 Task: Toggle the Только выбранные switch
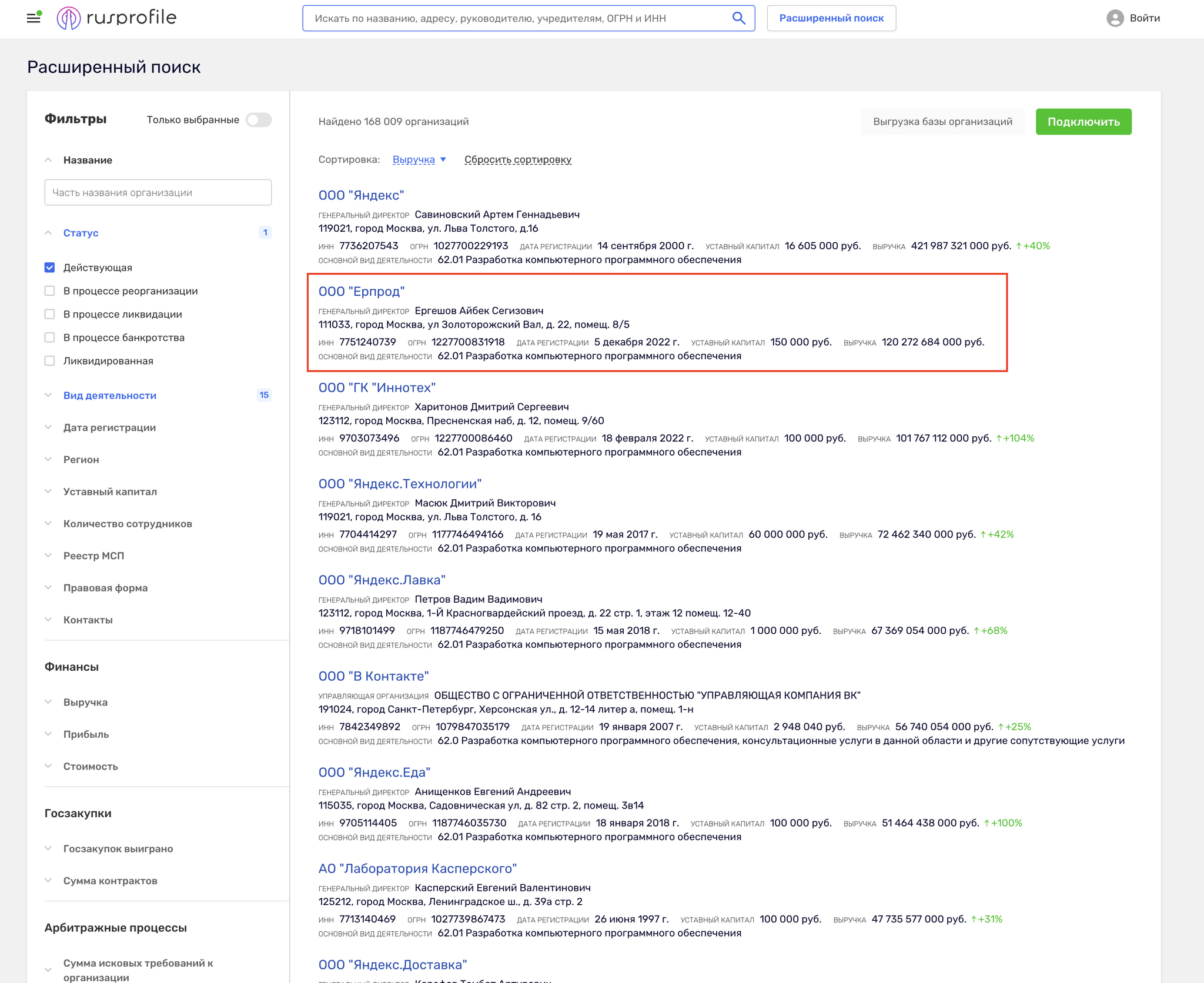(x=259, y=120)
